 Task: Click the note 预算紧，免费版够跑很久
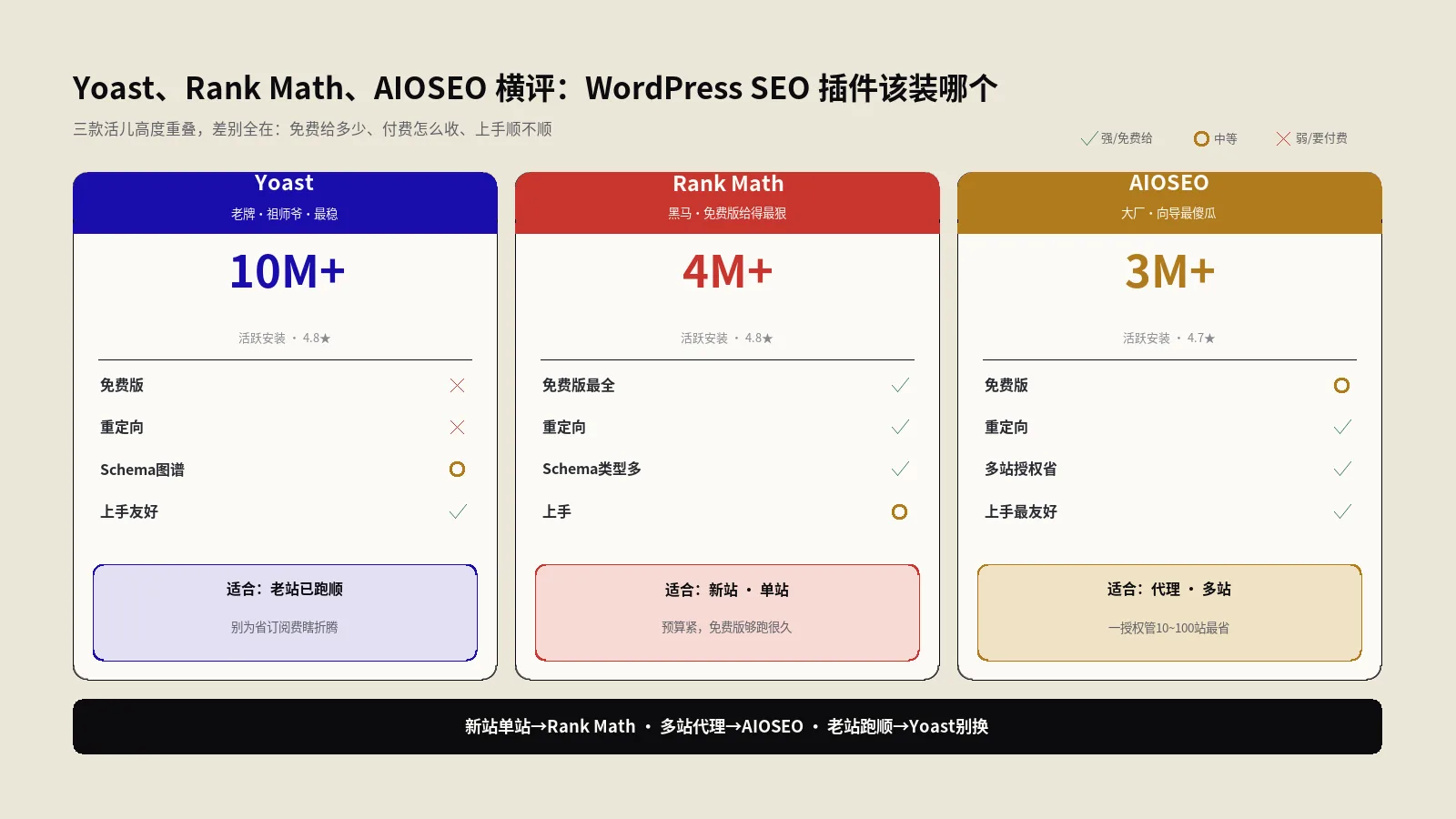pyautogui.click(x=727, y=627)
